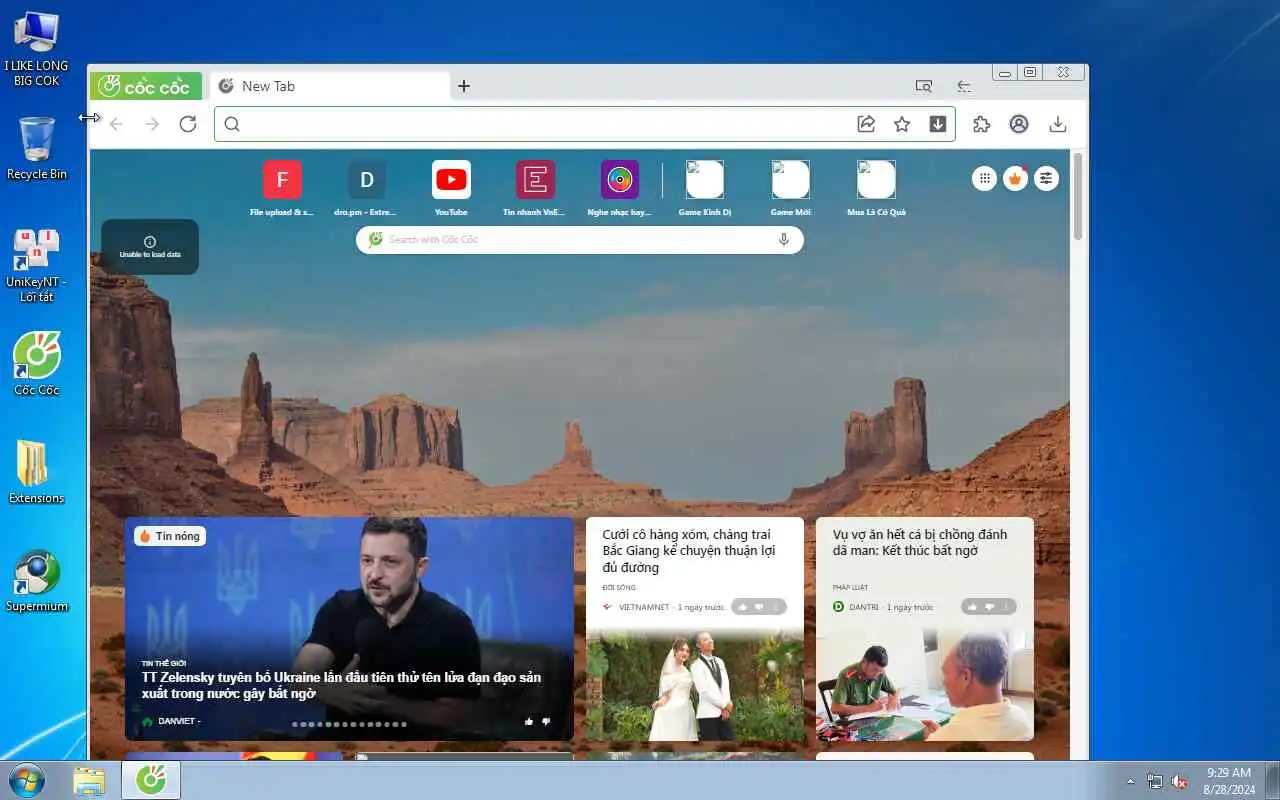The image size is (1280, 800).
Task: Like the VIETNAMNET wedding article
Action: point(743,607)
